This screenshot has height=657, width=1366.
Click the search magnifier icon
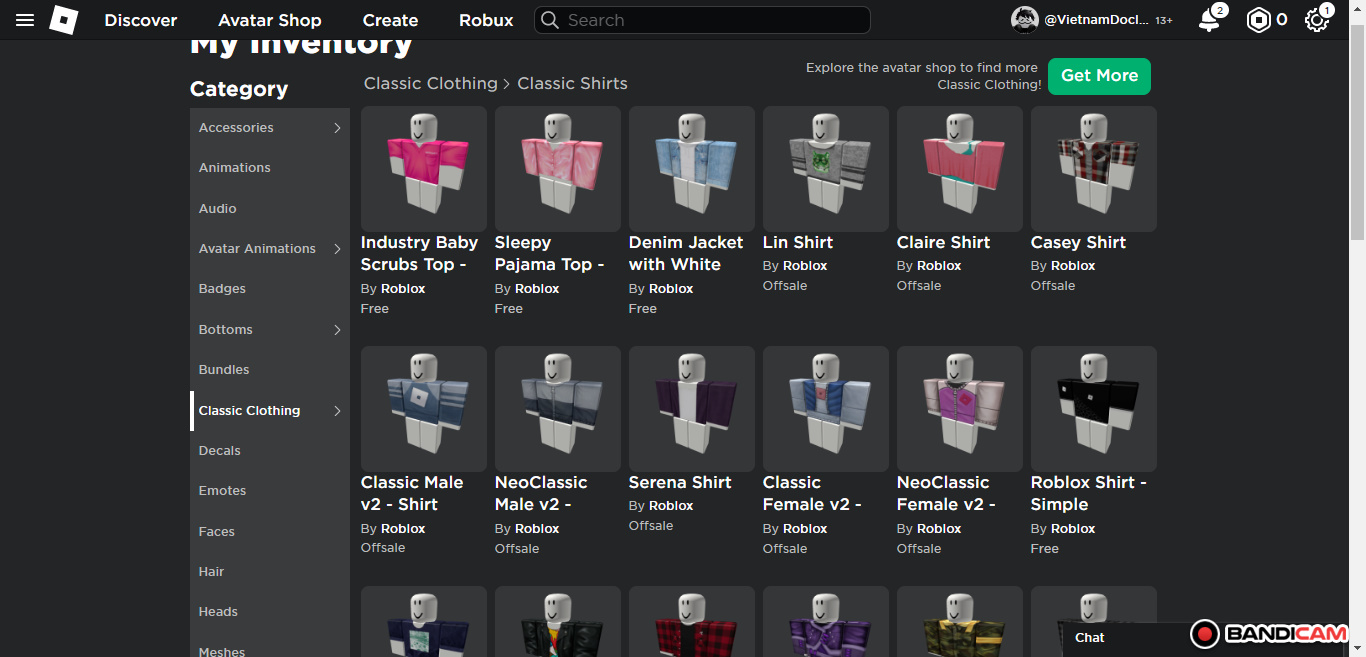549,20
